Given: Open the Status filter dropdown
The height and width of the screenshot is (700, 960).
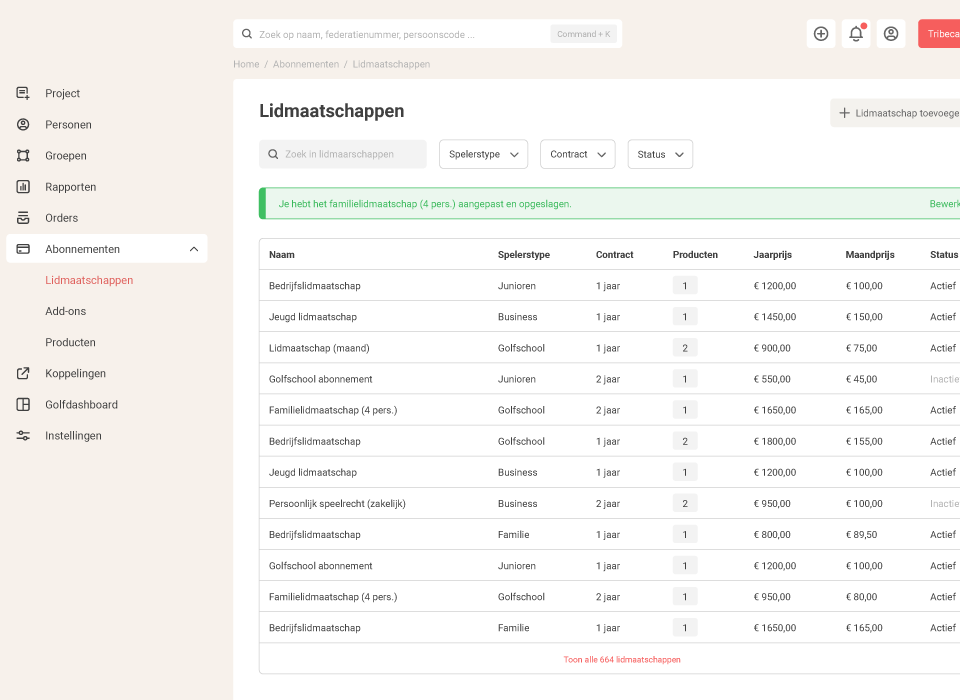Looking at the screenshot, I should pos(660,154).
